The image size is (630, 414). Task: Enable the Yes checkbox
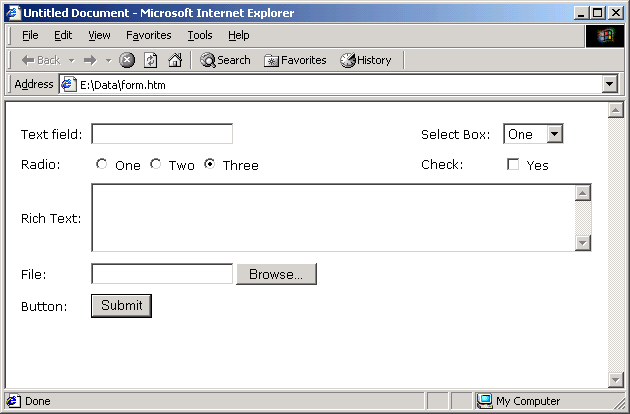514,165
